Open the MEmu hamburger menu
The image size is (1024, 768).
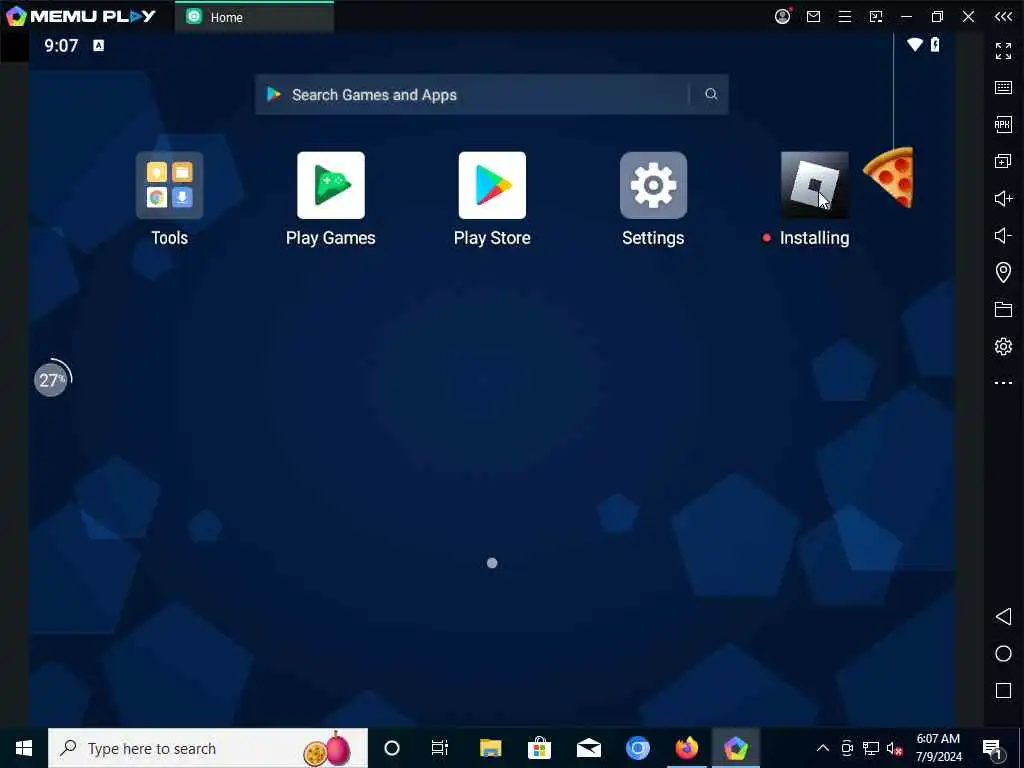click(x=844, y=17)
